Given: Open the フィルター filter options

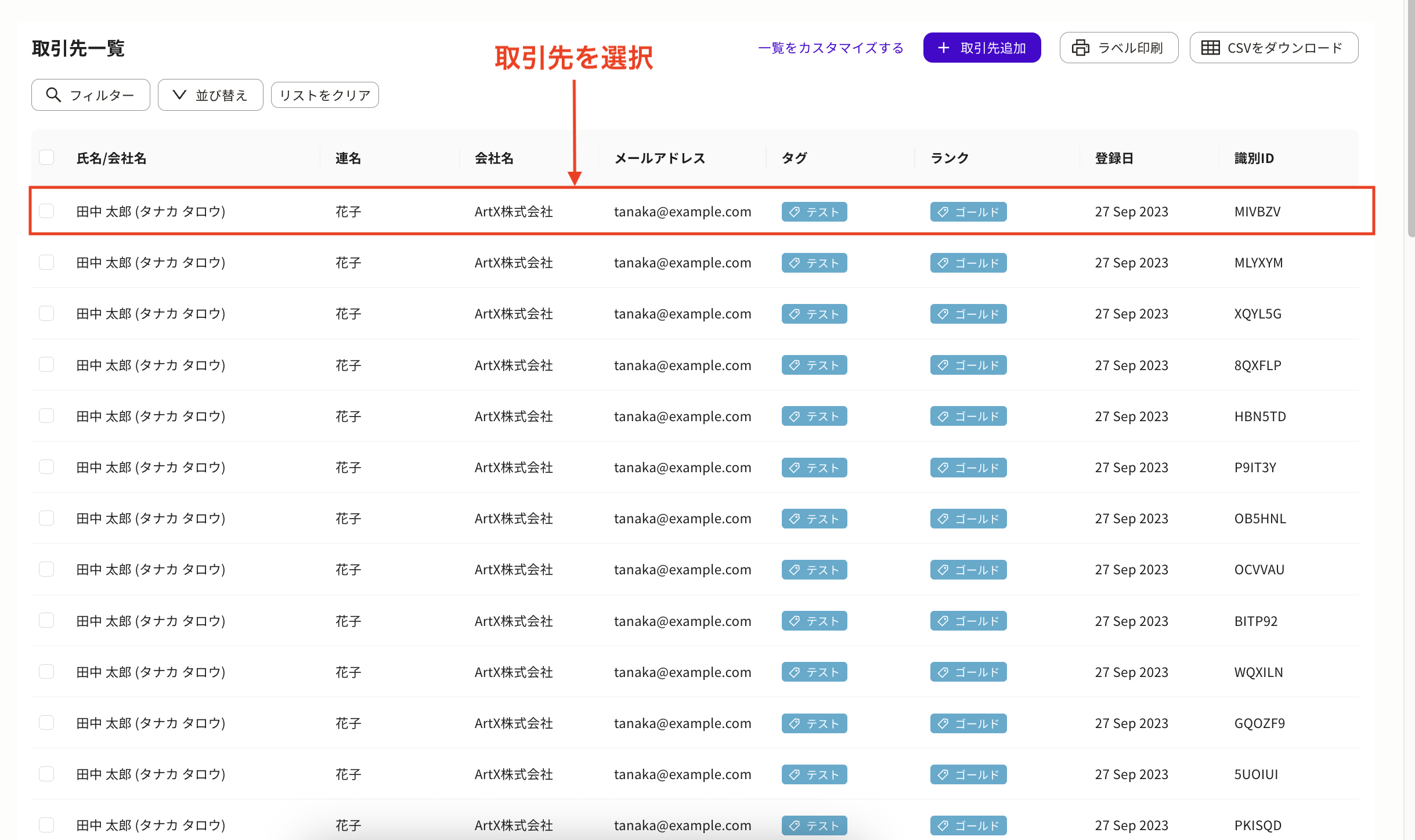Looking at the screenshot, I should (x=91, y=95).
